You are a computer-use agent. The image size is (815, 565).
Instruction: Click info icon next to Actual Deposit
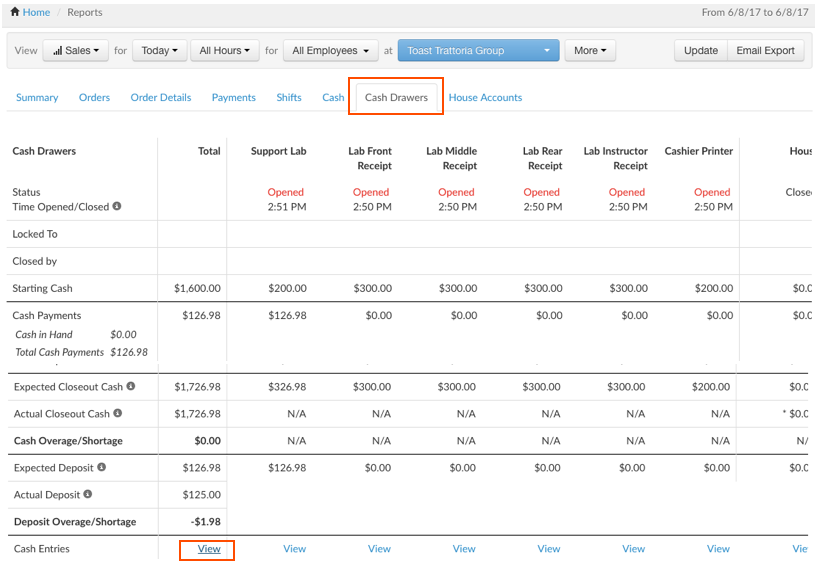[x=88, y=494]
